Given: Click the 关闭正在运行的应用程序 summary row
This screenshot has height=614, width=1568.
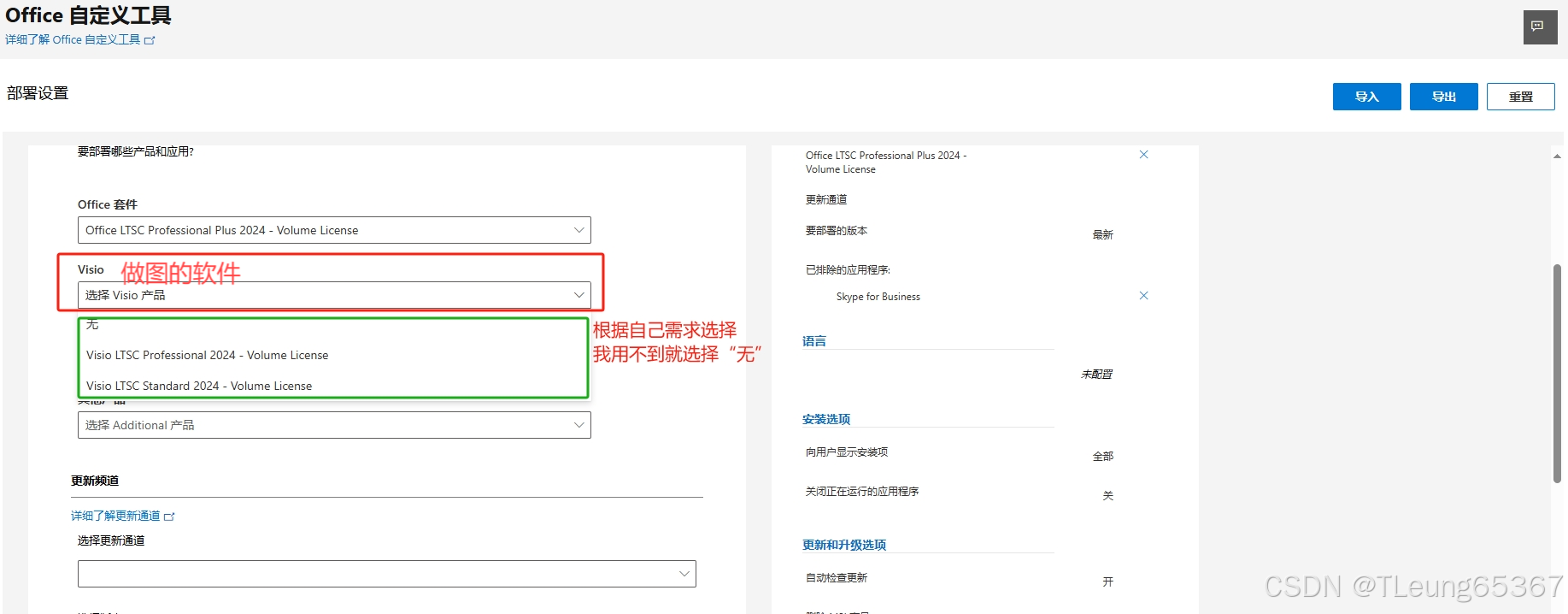Looking at the screenshot, I should (959, 493).
